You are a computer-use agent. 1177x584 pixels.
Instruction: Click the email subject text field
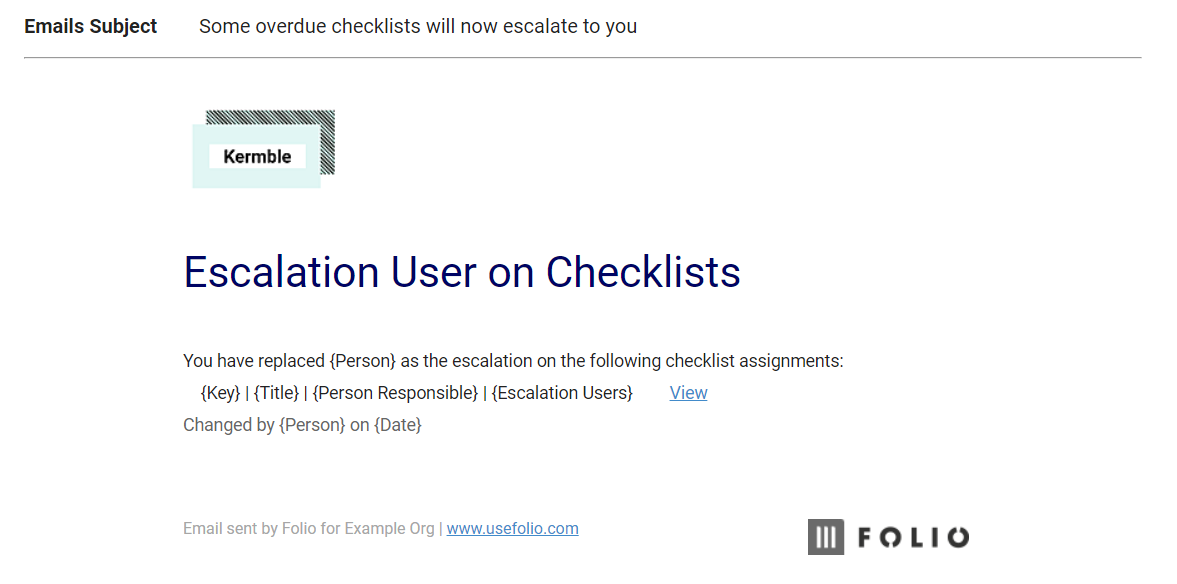(x=418, y=26)
